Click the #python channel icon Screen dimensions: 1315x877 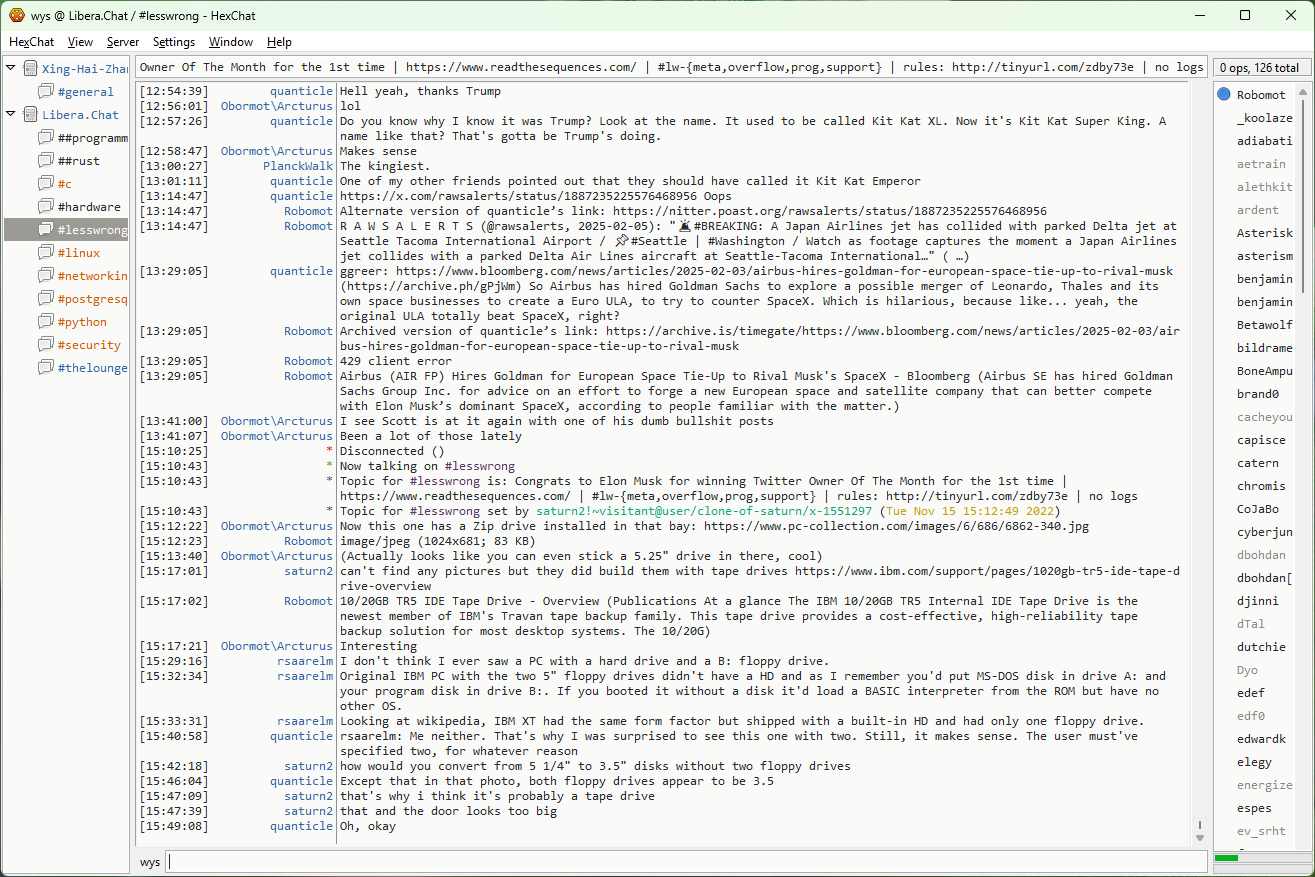(45, 322)
